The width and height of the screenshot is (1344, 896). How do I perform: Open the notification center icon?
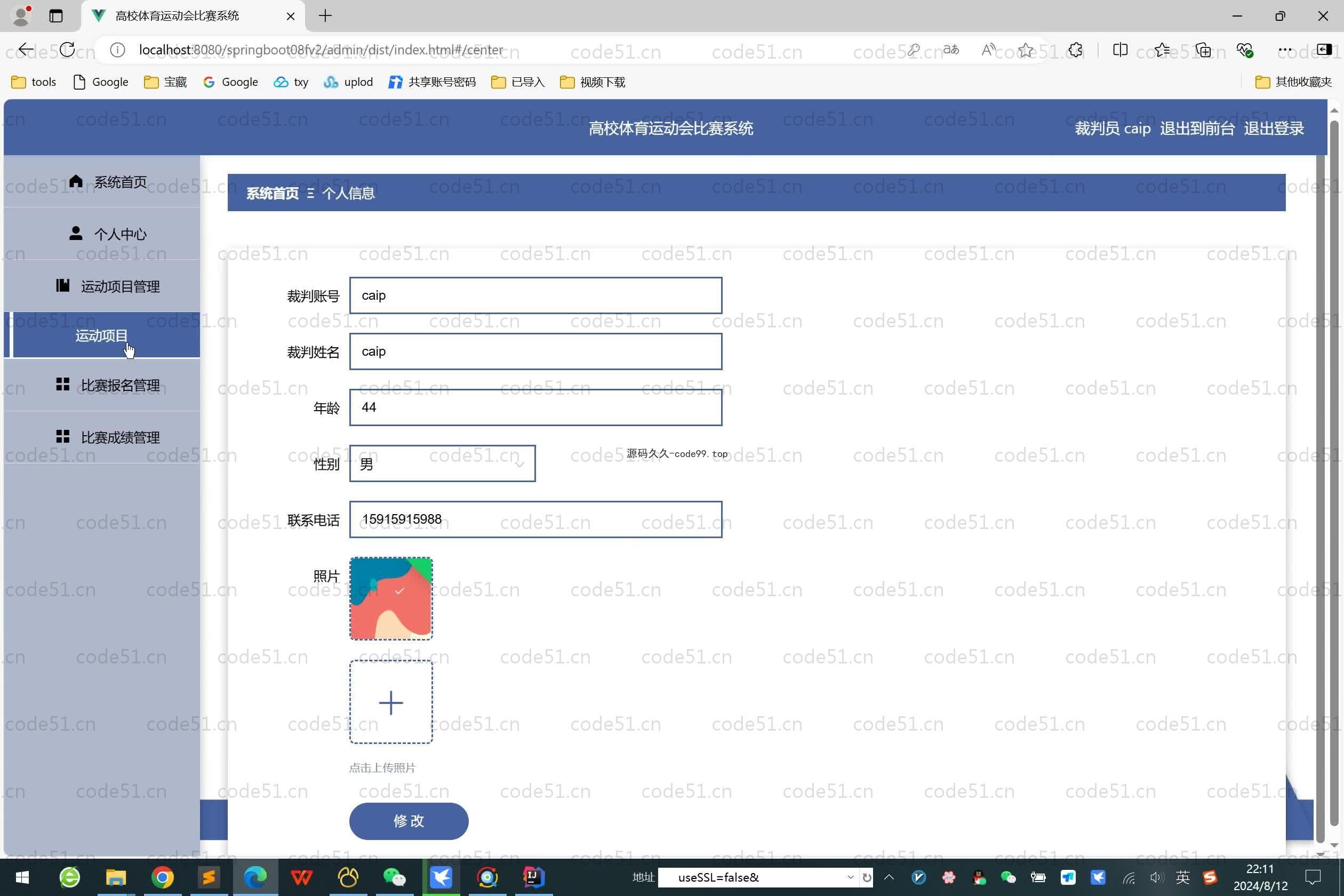tap(1313, 877)
